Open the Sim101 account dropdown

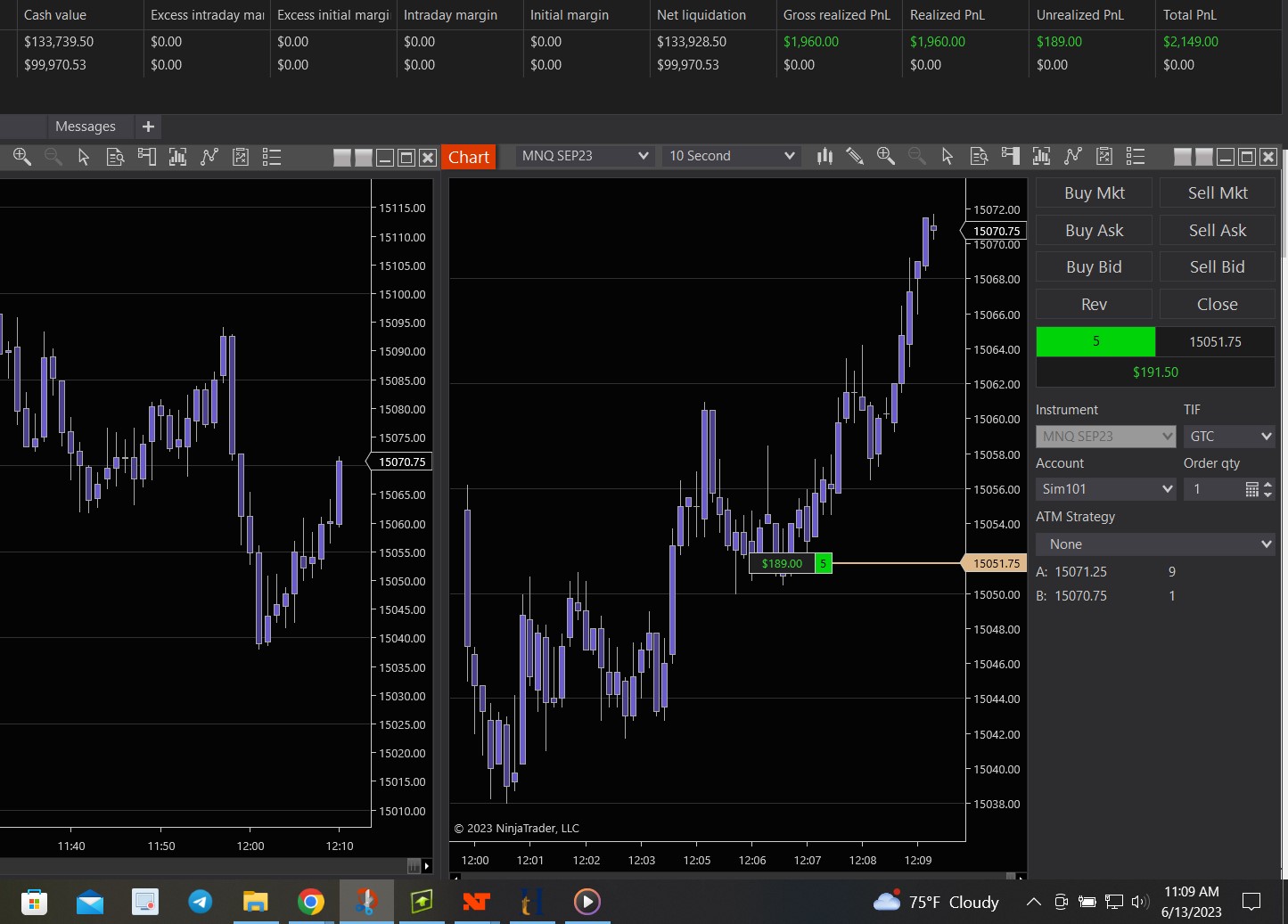[x=1106, y=489]
